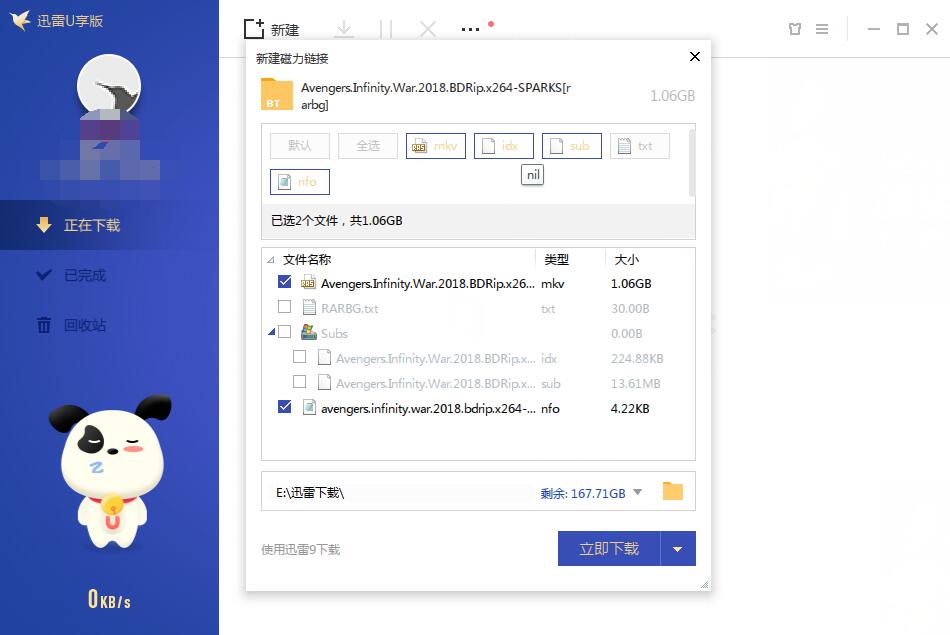
Task: Click the filter panel scrollbar
Action: click(x=692, y=162)
